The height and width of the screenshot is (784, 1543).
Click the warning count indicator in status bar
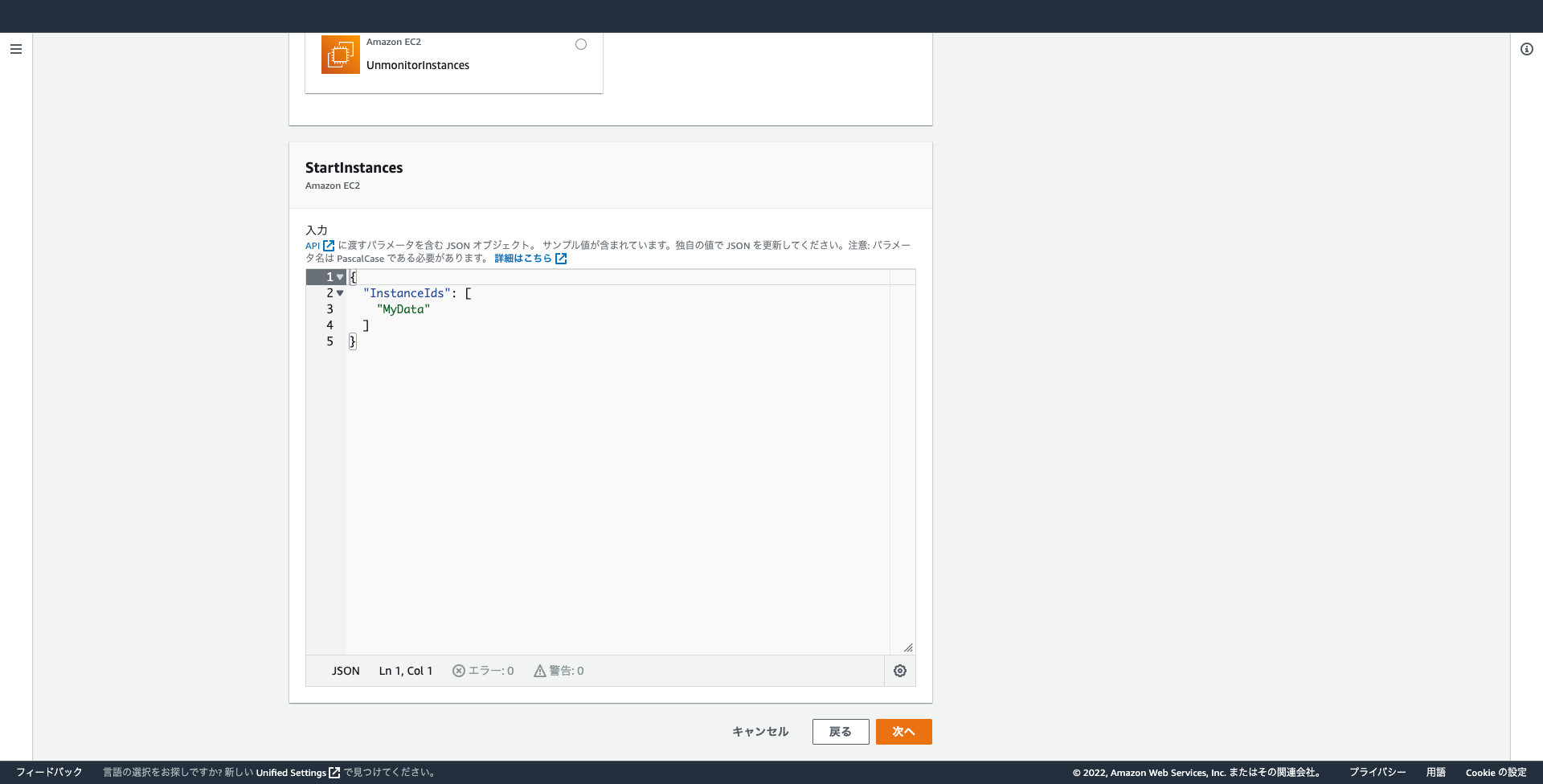pos(559,671)
